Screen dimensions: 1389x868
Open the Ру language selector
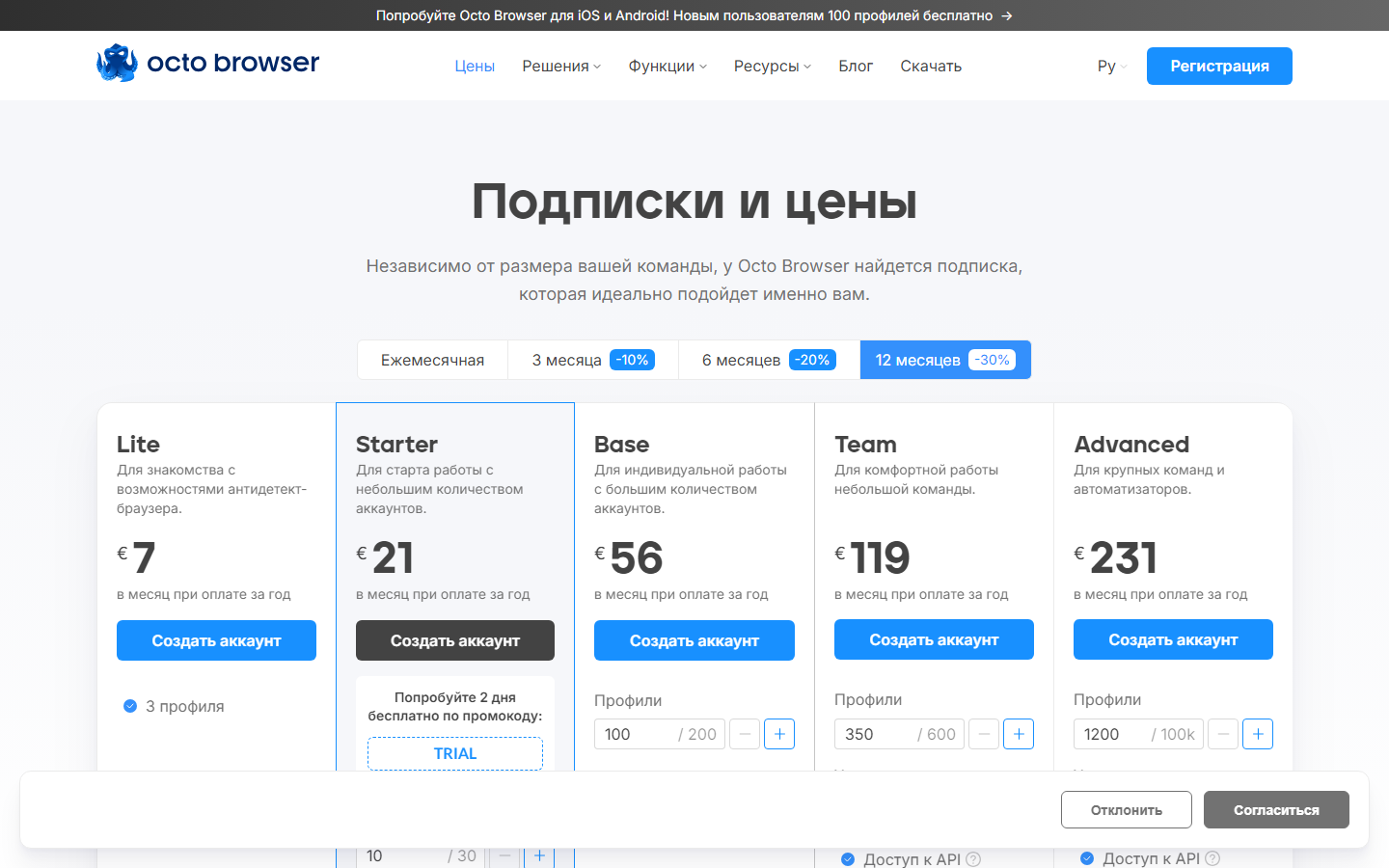point(1112,66)
